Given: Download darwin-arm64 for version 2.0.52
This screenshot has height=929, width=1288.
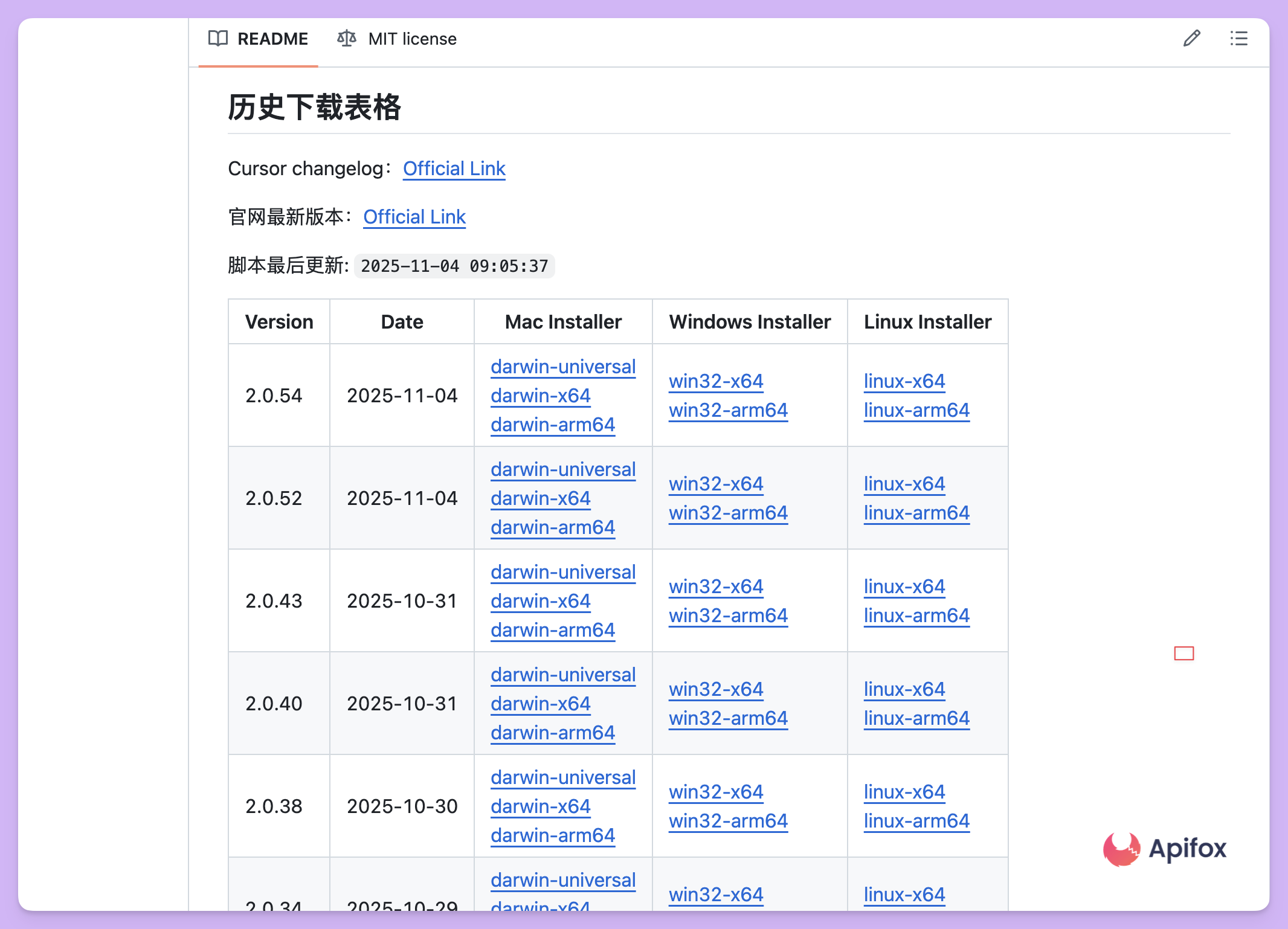Looking at the screenshot, I should pyautogui.click(x=553, y=527).
